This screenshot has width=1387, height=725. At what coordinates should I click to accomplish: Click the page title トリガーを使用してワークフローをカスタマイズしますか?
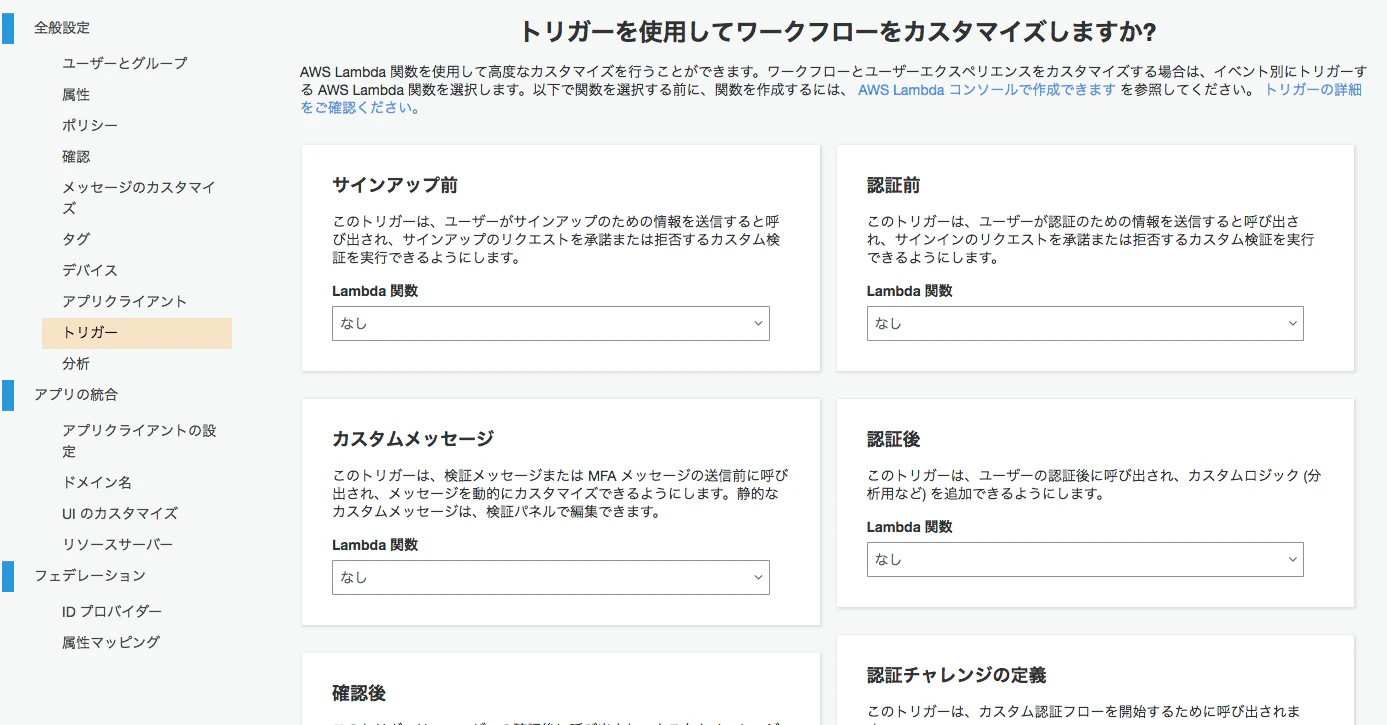(838, 32)
